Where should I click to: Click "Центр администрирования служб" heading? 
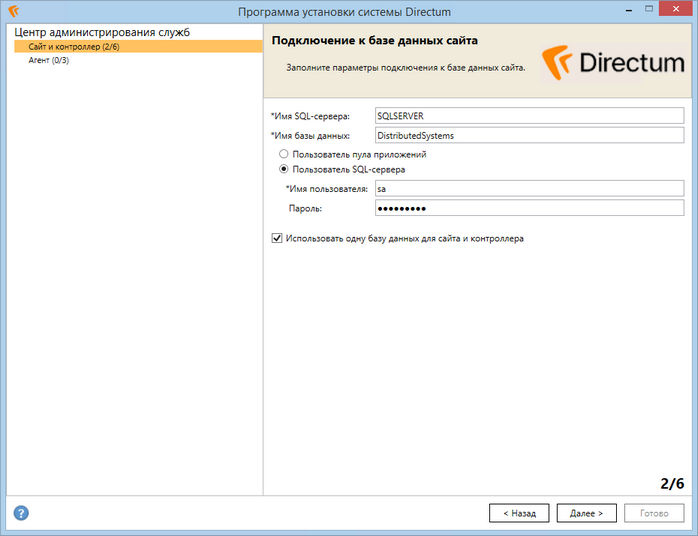102,32
